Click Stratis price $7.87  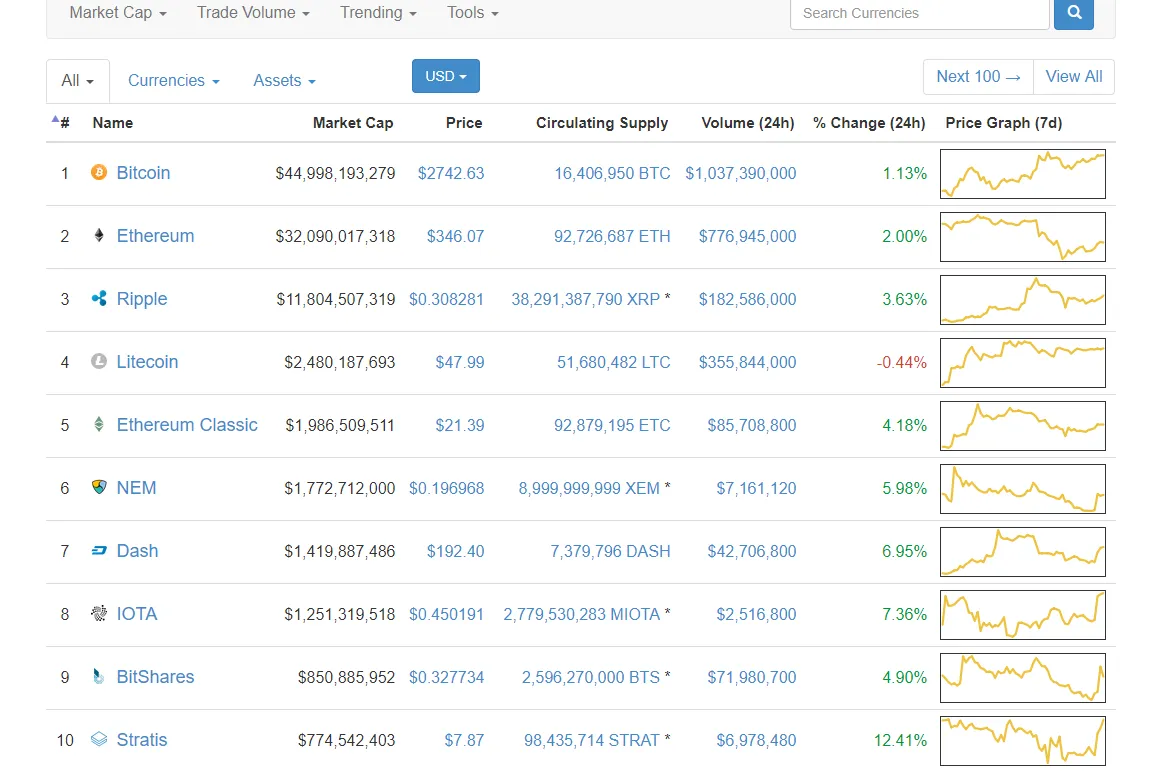(x=464, y=741)
